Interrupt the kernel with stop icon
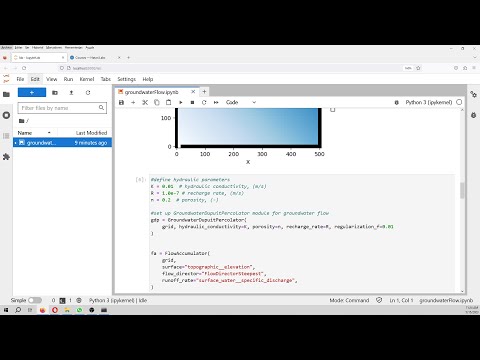The height and width of the screenshot is (360, 480). (x=192, y=102)
